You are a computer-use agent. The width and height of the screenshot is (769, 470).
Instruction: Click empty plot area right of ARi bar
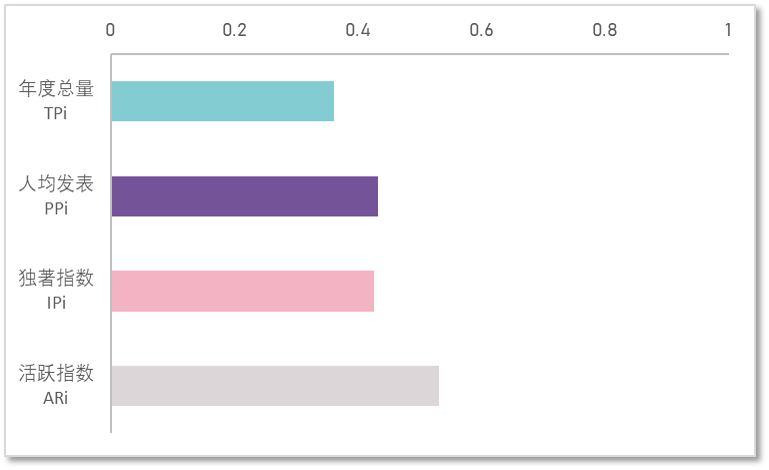[x=584, y=386]
